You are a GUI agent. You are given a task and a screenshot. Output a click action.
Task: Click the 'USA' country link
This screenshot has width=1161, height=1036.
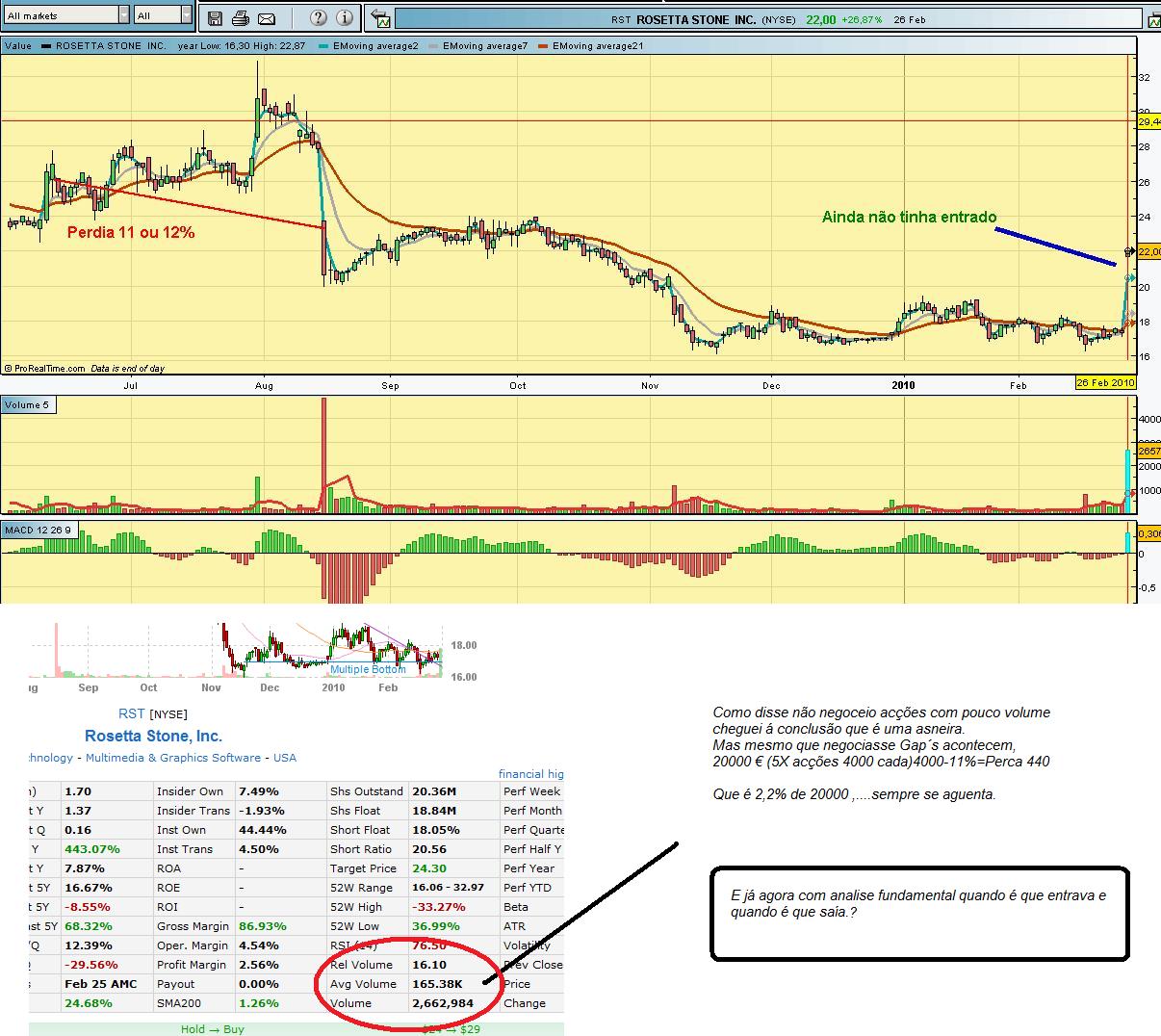click(x=285, y=758)
